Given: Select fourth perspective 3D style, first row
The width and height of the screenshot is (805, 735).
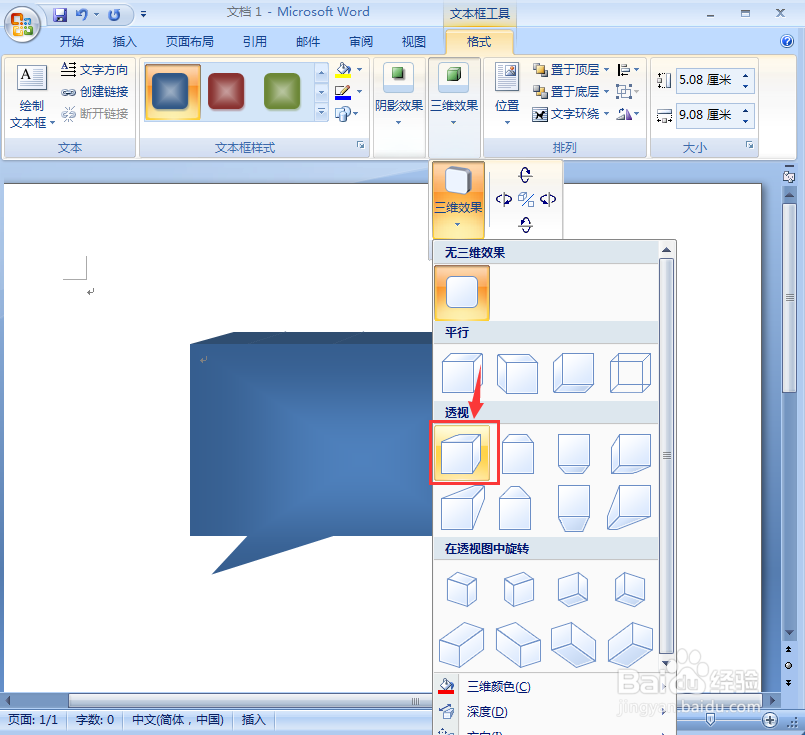Looking at the screenshot, I should click(630, 454).
